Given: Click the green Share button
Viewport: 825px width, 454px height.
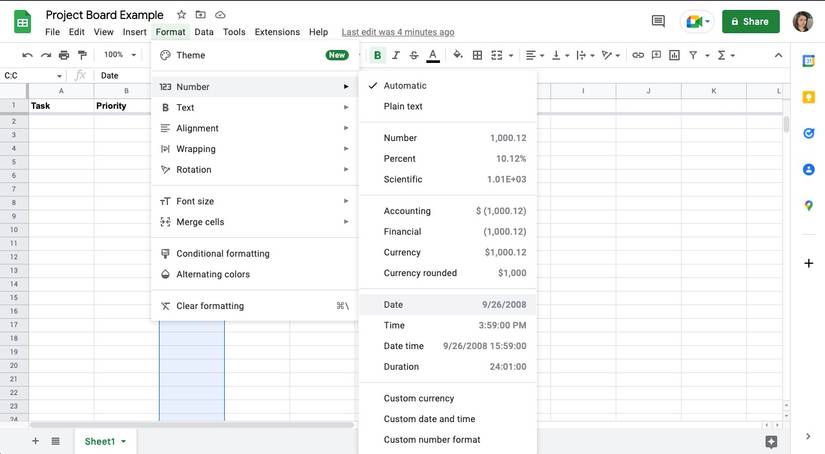Looking at the screenshot, I should click(x=750, y=22).
